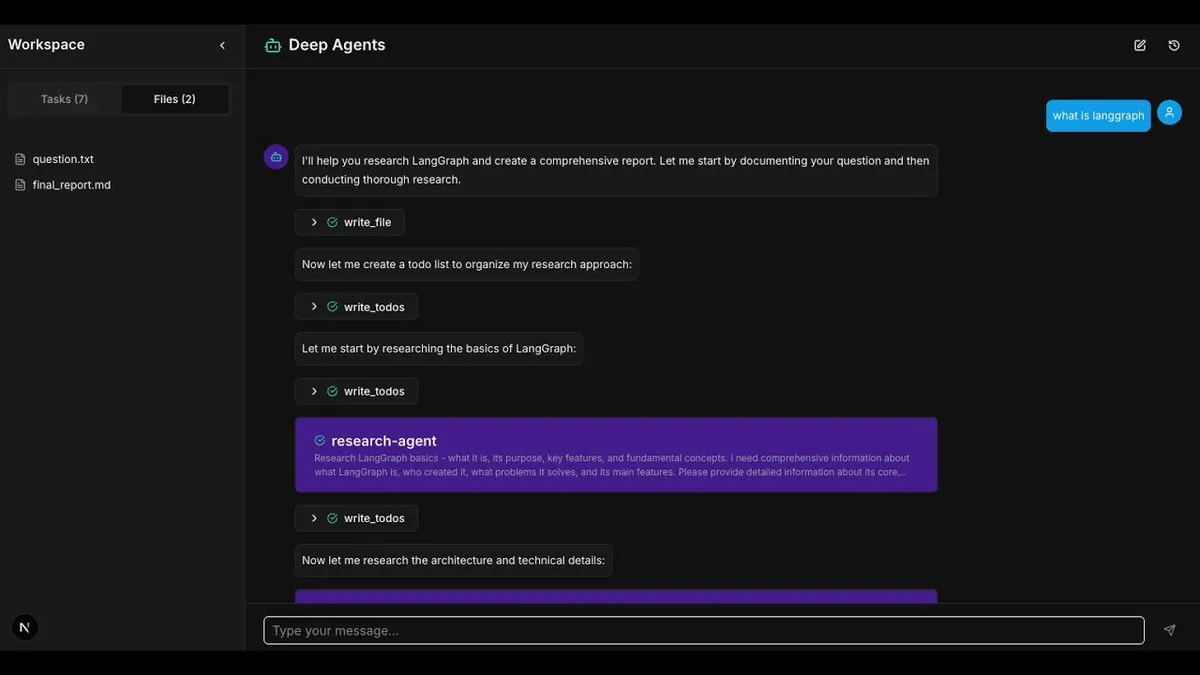Click the research-agent description text
1200x675 pixels.
tap(612, 465)
